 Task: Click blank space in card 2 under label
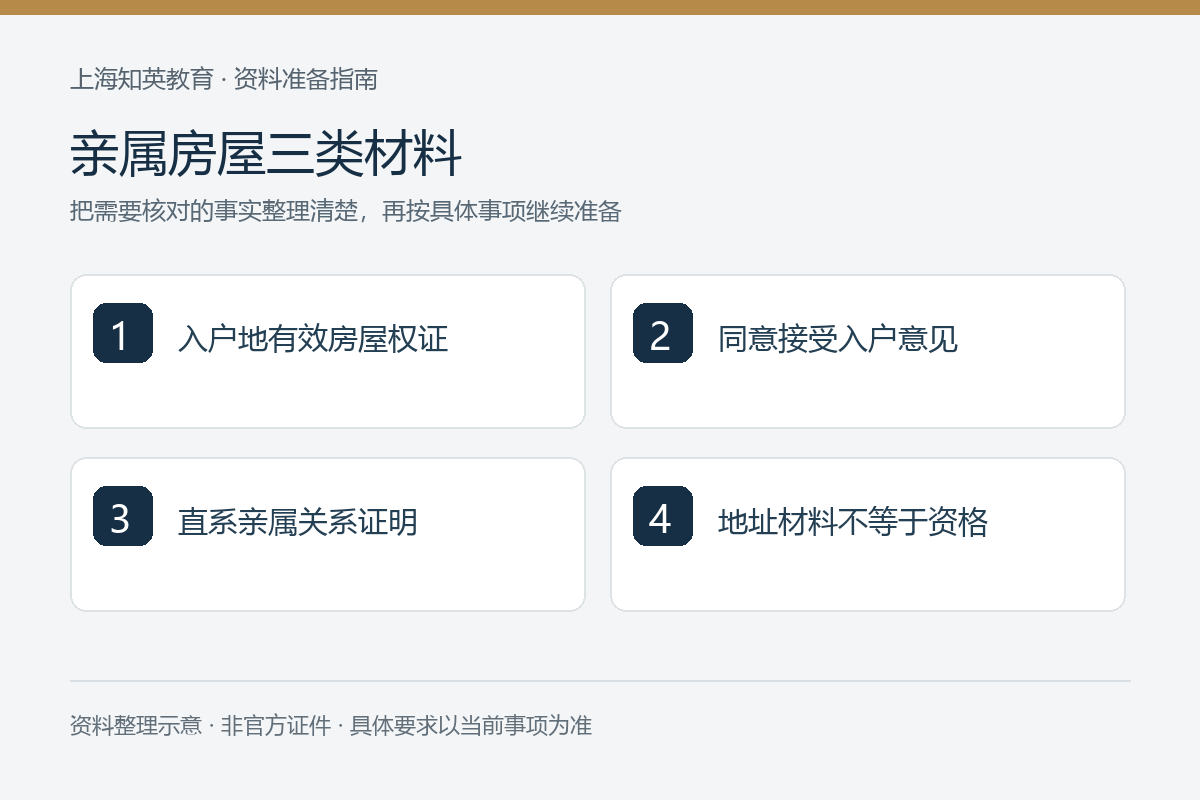coord(868,395)
